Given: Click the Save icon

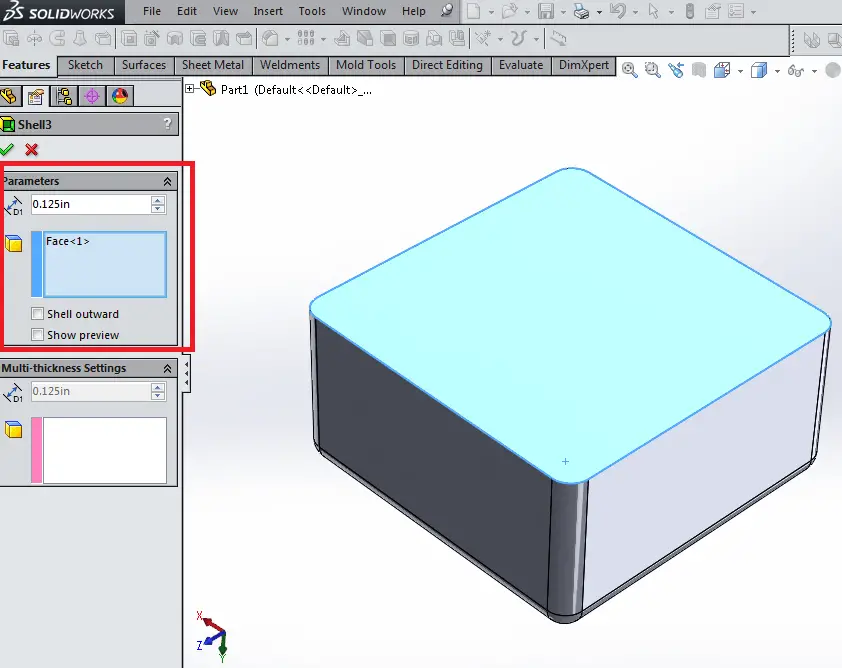Looking at the screenshot, I should click(x=546, y=11).
